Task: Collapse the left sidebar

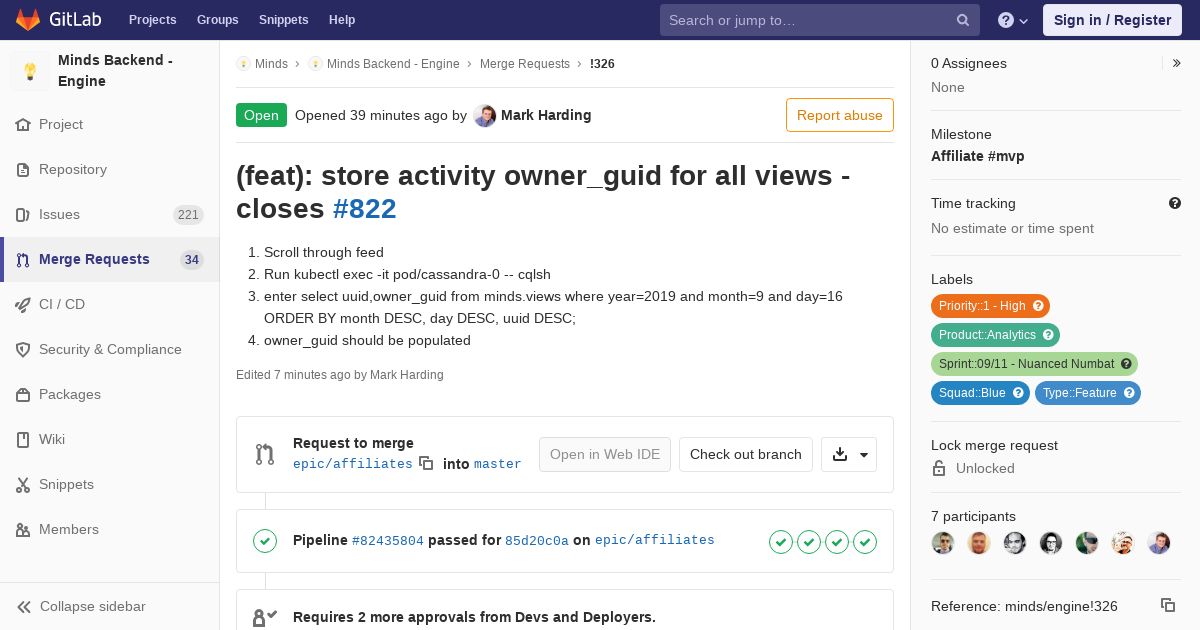Action: [x=110, y=606]
